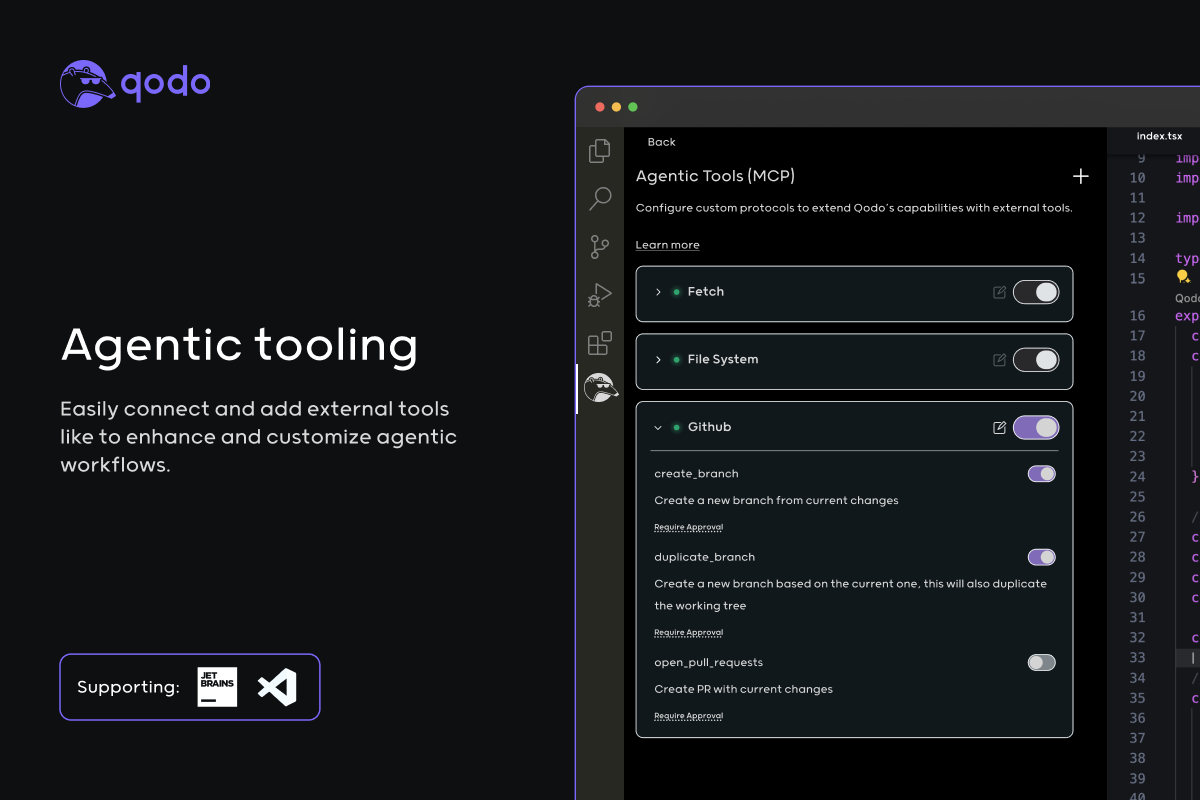The width and height of the screenshot is (1200, 800).
Task: Click the Back button
Action: (x=661, y=142)
